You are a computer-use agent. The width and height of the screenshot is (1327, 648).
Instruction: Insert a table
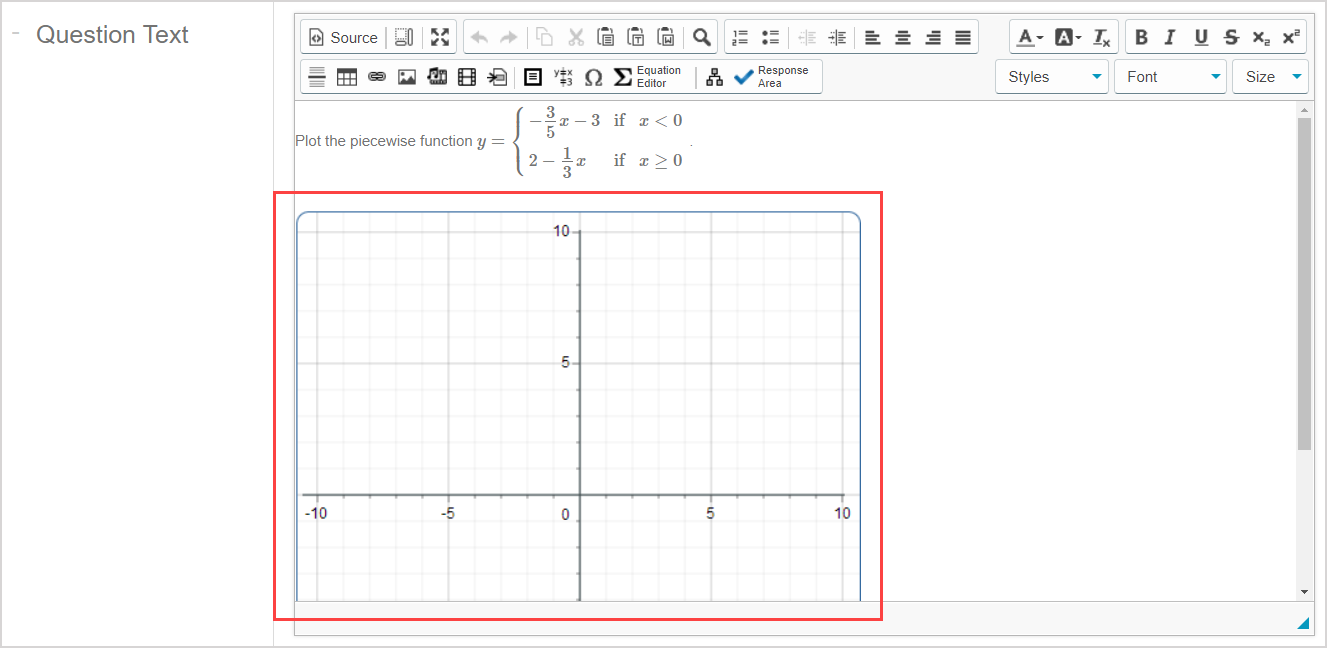coord(347,76)
